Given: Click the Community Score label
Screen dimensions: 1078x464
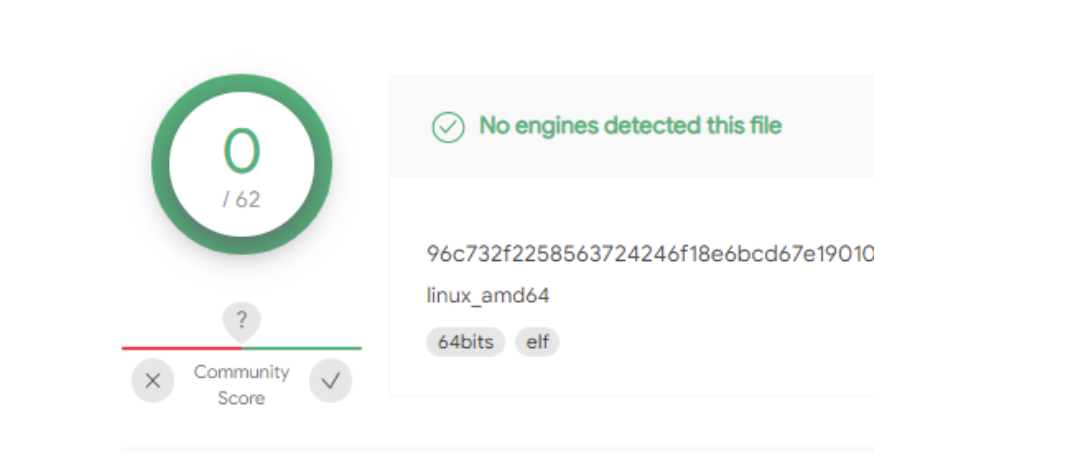Looking at the screenshot, I should 241,385.
